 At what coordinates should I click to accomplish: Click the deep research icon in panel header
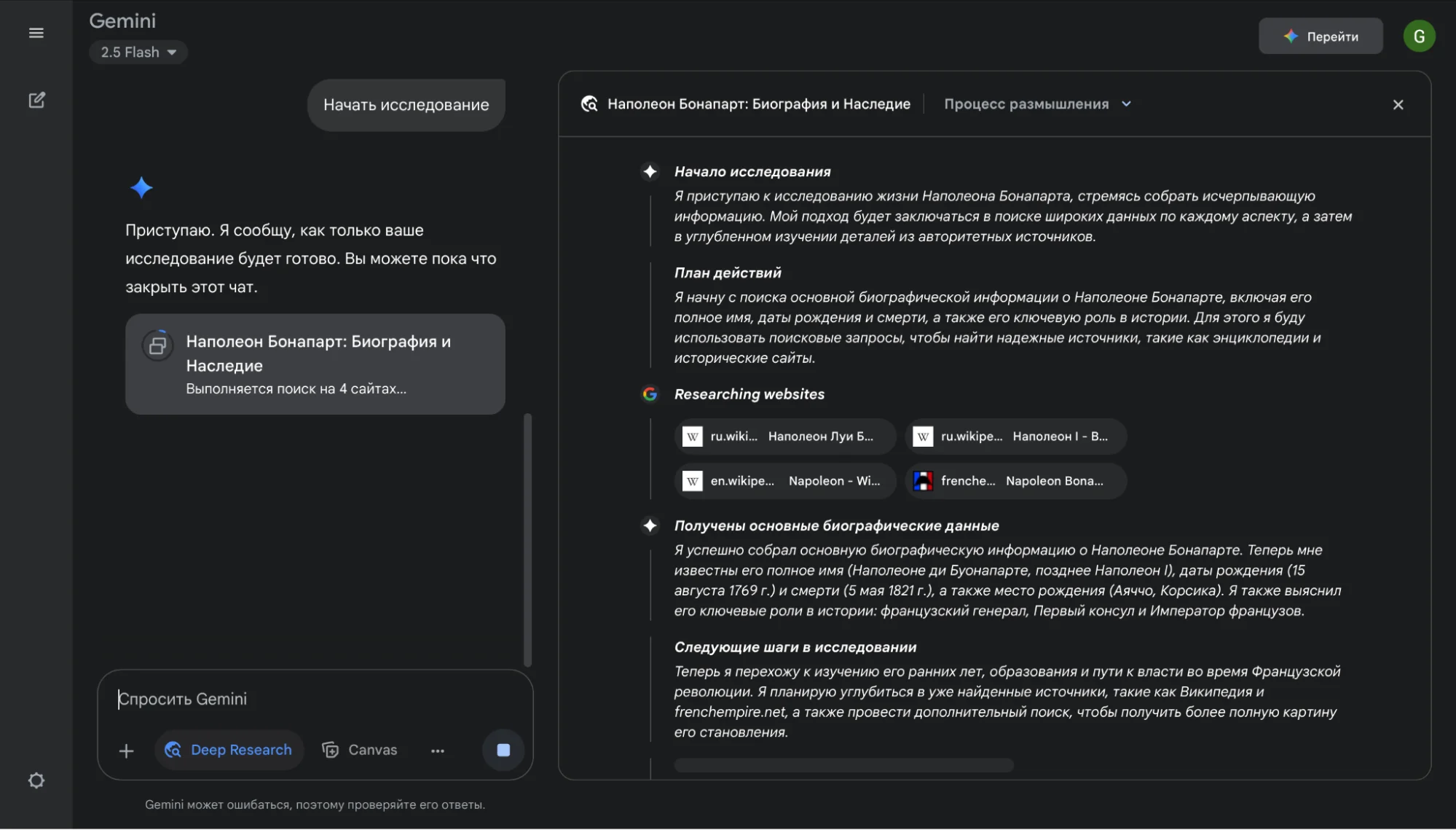click(x=589, y=104)
